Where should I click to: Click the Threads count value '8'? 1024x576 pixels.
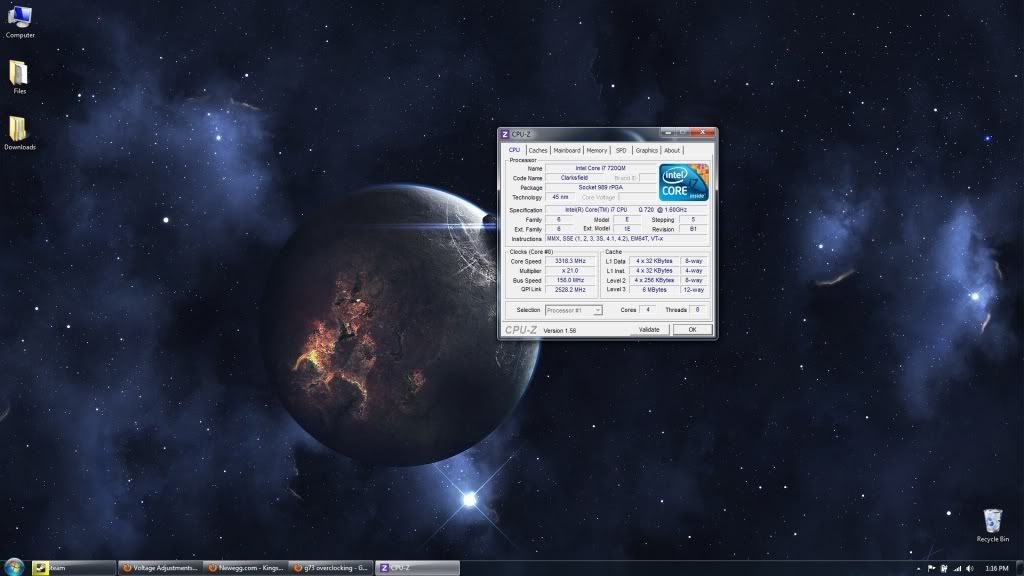(697, 310)
